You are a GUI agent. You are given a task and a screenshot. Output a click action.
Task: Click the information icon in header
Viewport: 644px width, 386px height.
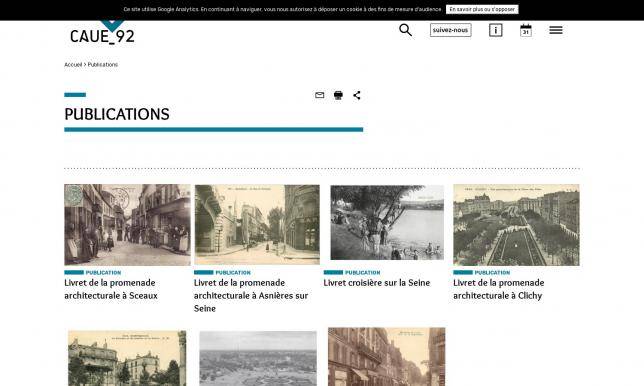(495, 30)
